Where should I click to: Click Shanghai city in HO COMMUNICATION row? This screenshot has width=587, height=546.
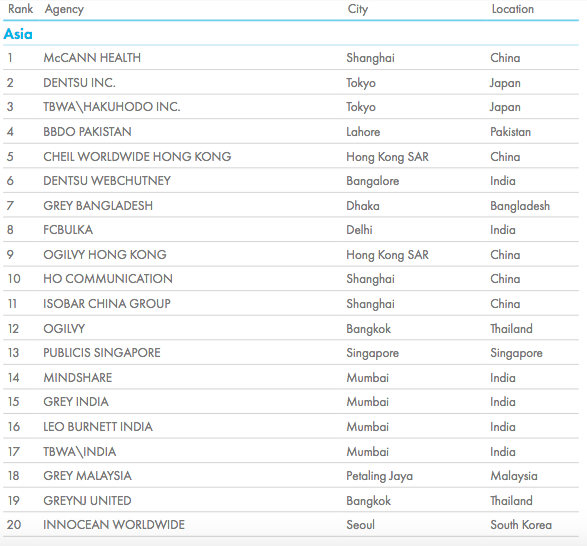(x=370, y=279)
